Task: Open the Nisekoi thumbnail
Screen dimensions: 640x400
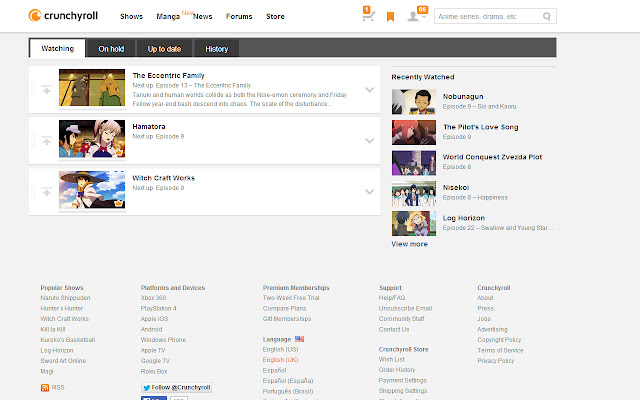Action: click(x=414, y=193)
